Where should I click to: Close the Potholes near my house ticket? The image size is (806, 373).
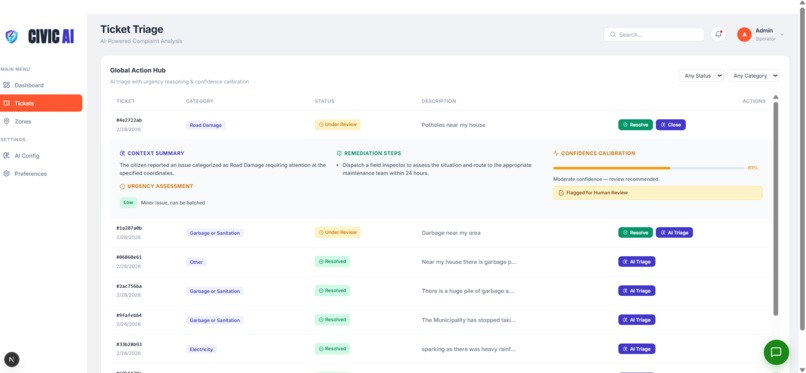(670, 125)
